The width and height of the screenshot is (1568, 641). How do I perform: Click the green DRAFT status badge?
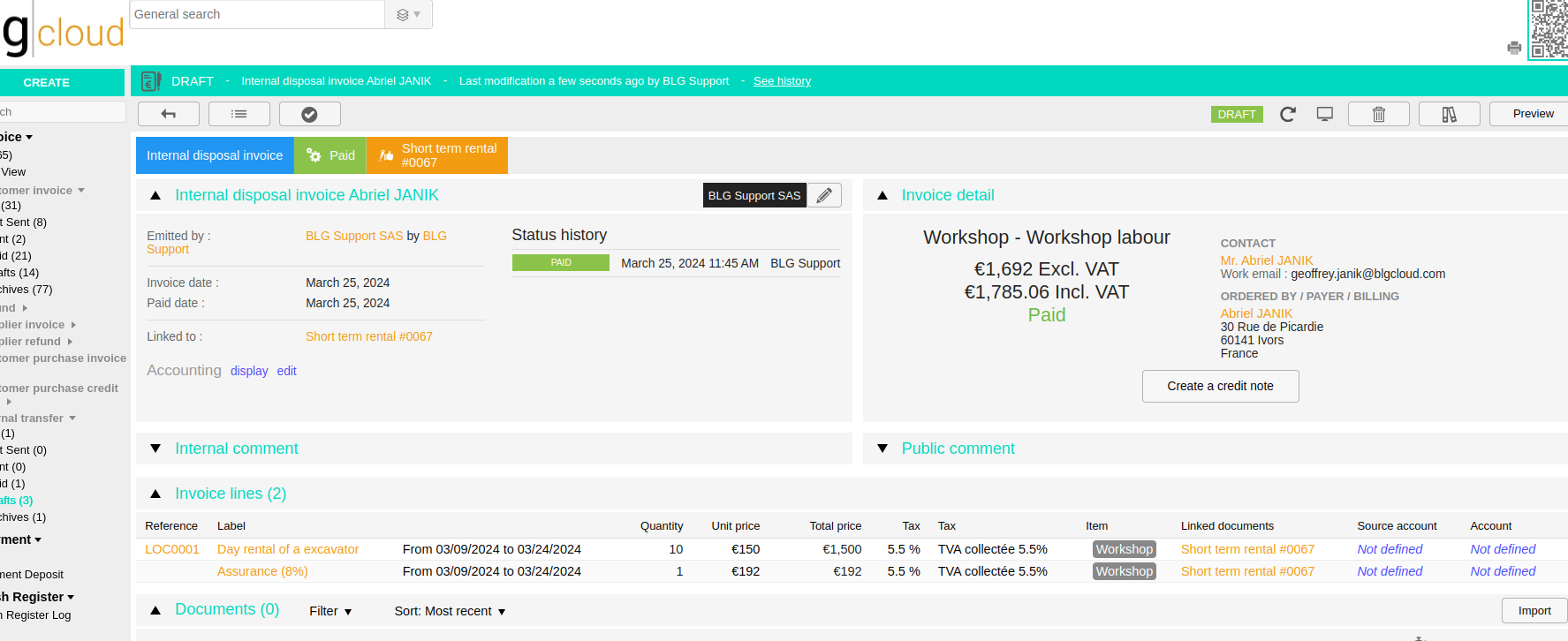click(x=1237, y=114)
